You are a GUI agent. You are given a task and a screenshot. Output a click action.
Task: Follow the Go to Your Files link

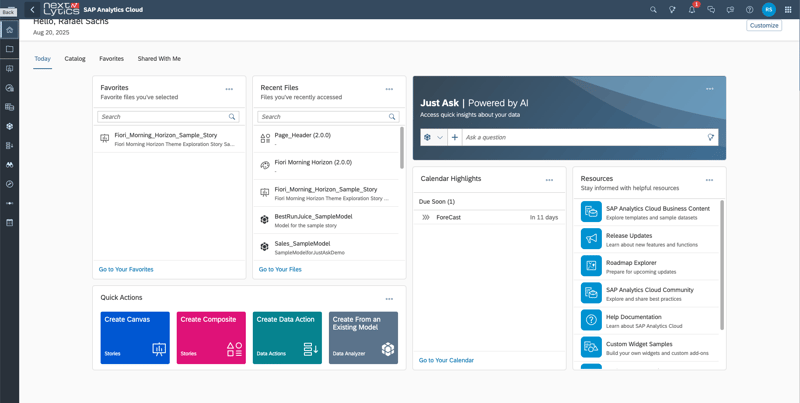[280, 269]
